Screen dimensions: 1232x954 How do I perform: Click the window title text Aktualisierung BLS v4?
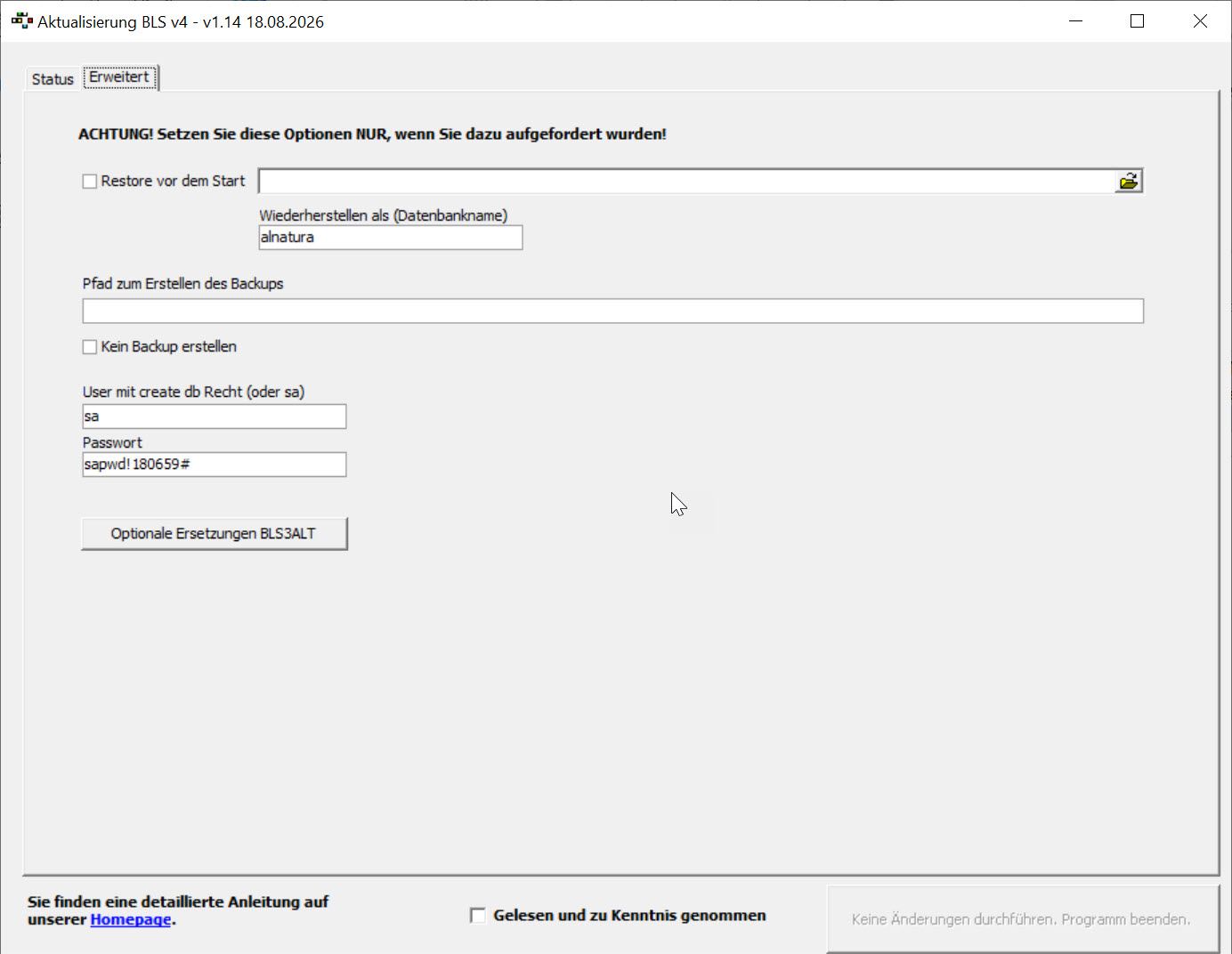point(113,22)
